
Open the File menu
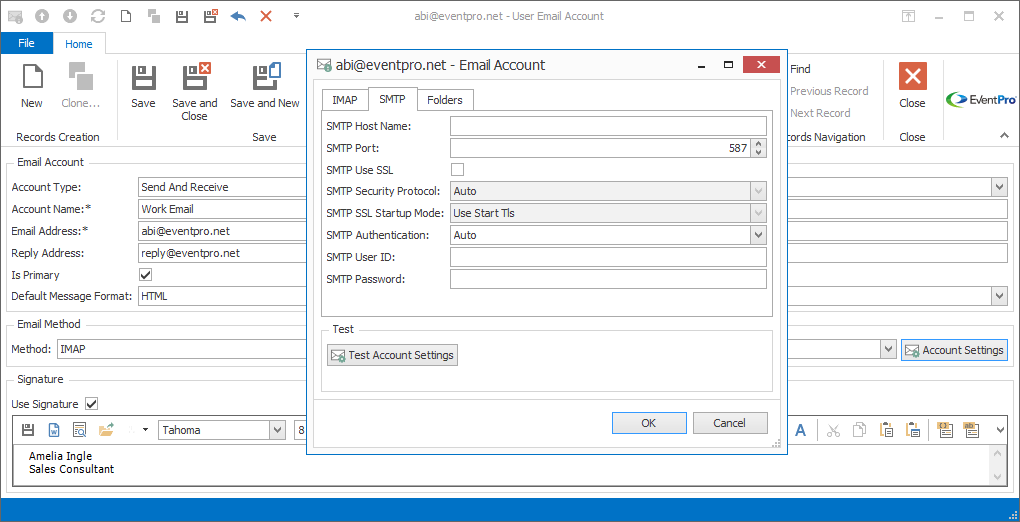26,44
